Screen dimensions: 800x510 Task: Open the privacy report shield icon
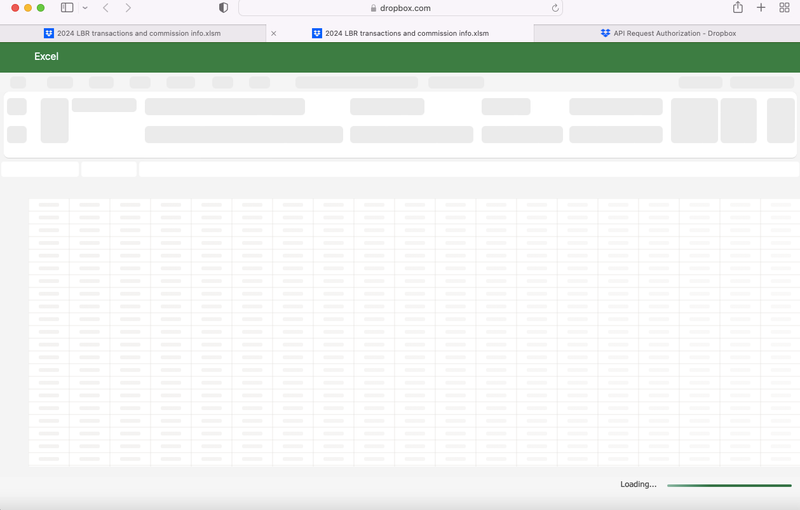tap(223, 8)
